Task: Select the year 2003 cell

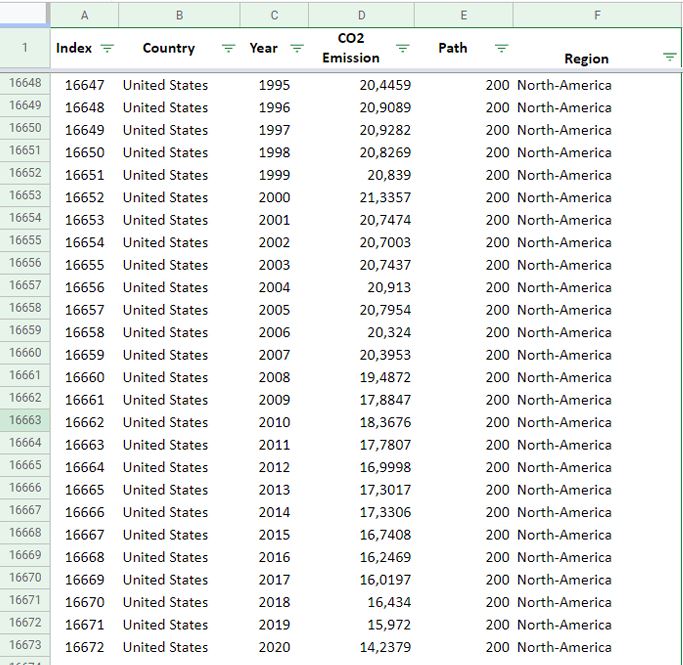Action: tap(274, 265)
